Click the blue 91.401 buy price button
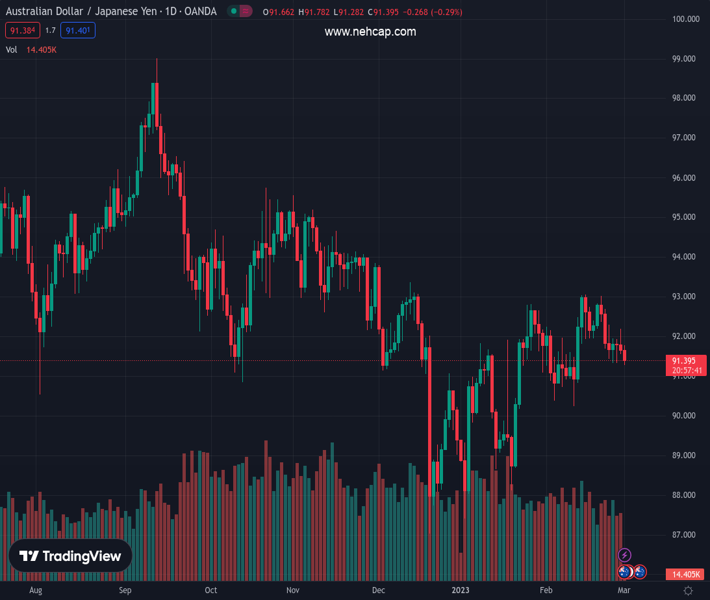Screen dimensions: 710x600 pos(78,30)
